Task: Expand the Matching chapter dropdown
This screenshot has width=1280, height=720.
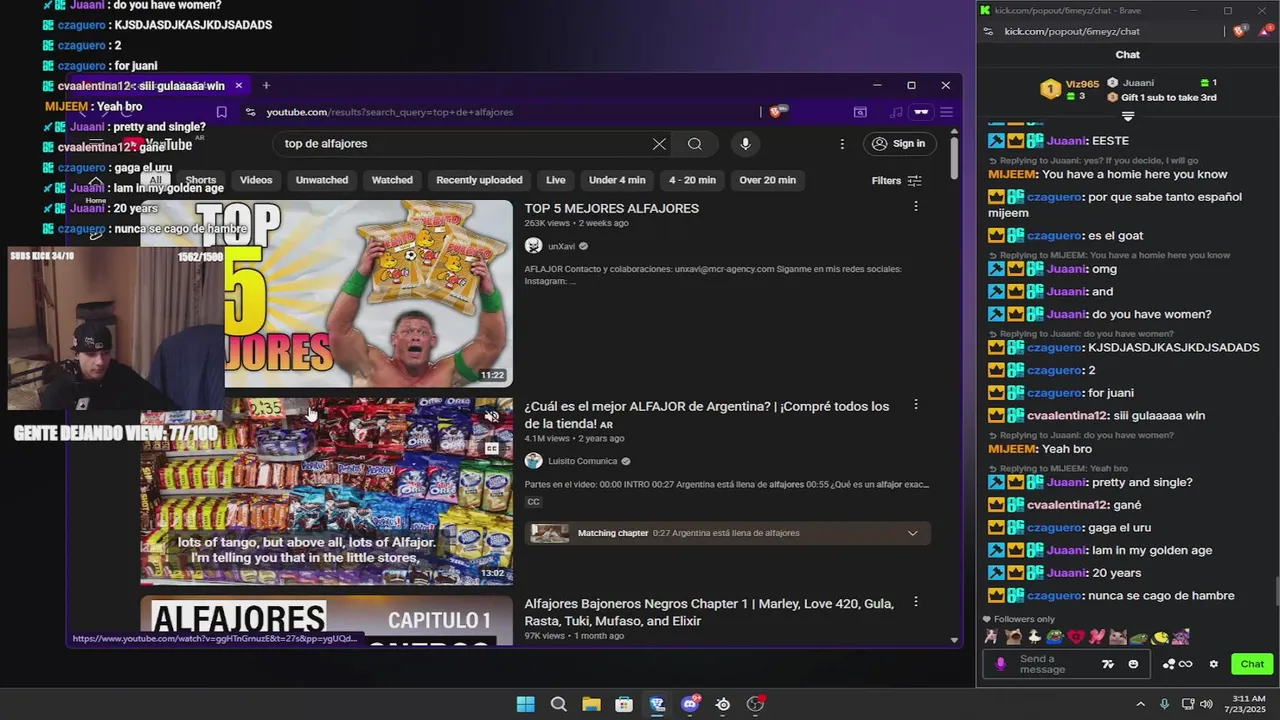Action: [912, 533]
